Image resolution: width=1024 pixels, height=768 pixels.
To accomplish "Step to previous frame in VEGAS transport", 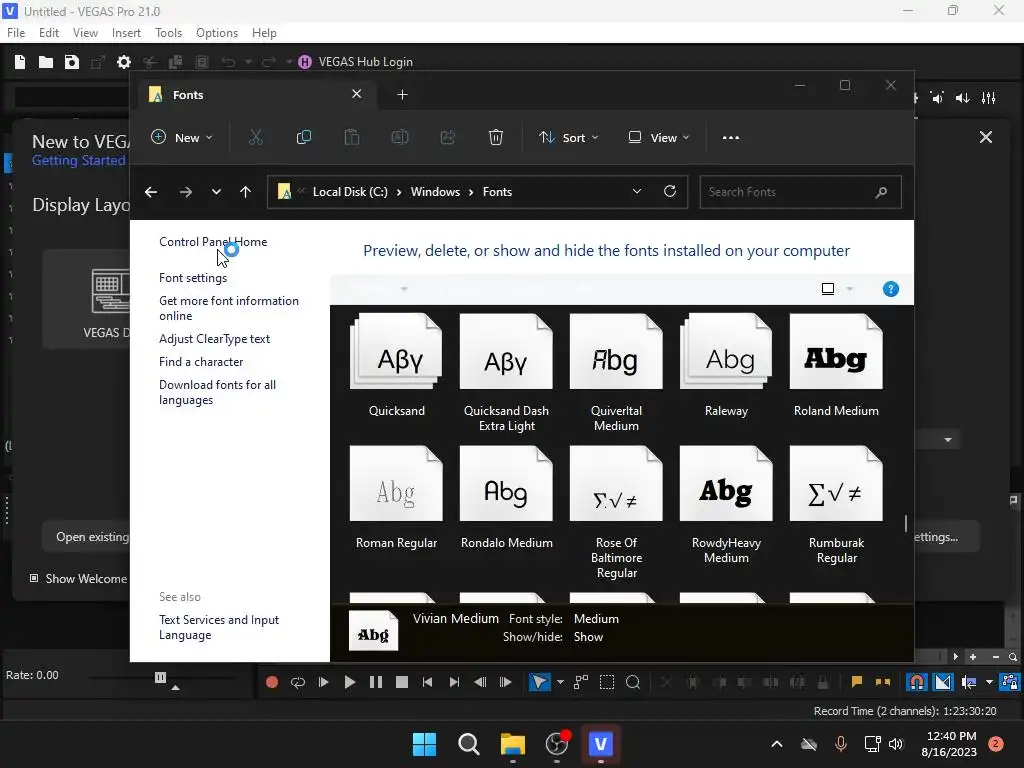I will coord(480,682).
